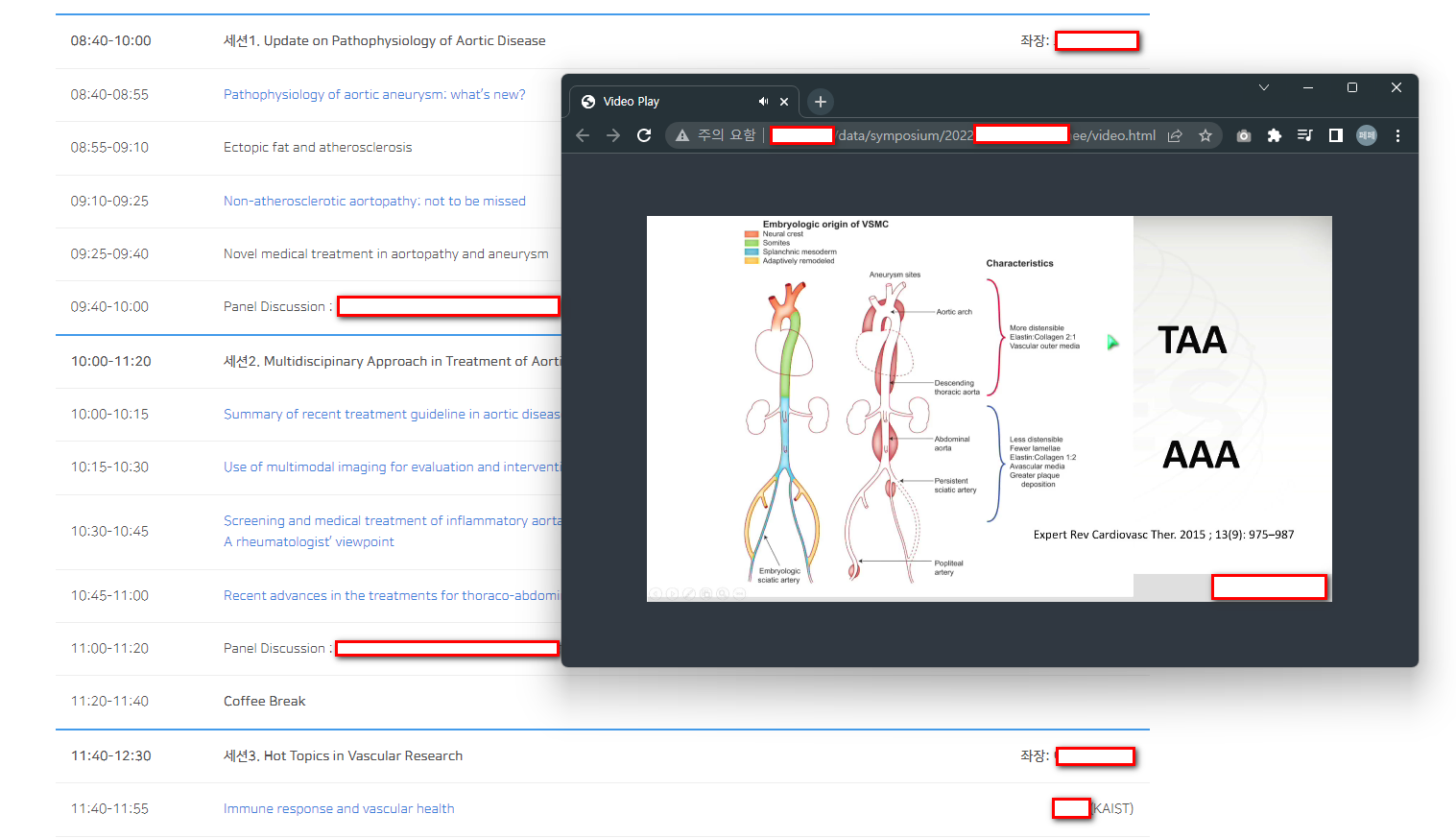
Task: Open the Chrome three-dot menu
Action: (x=1397, y=135)
